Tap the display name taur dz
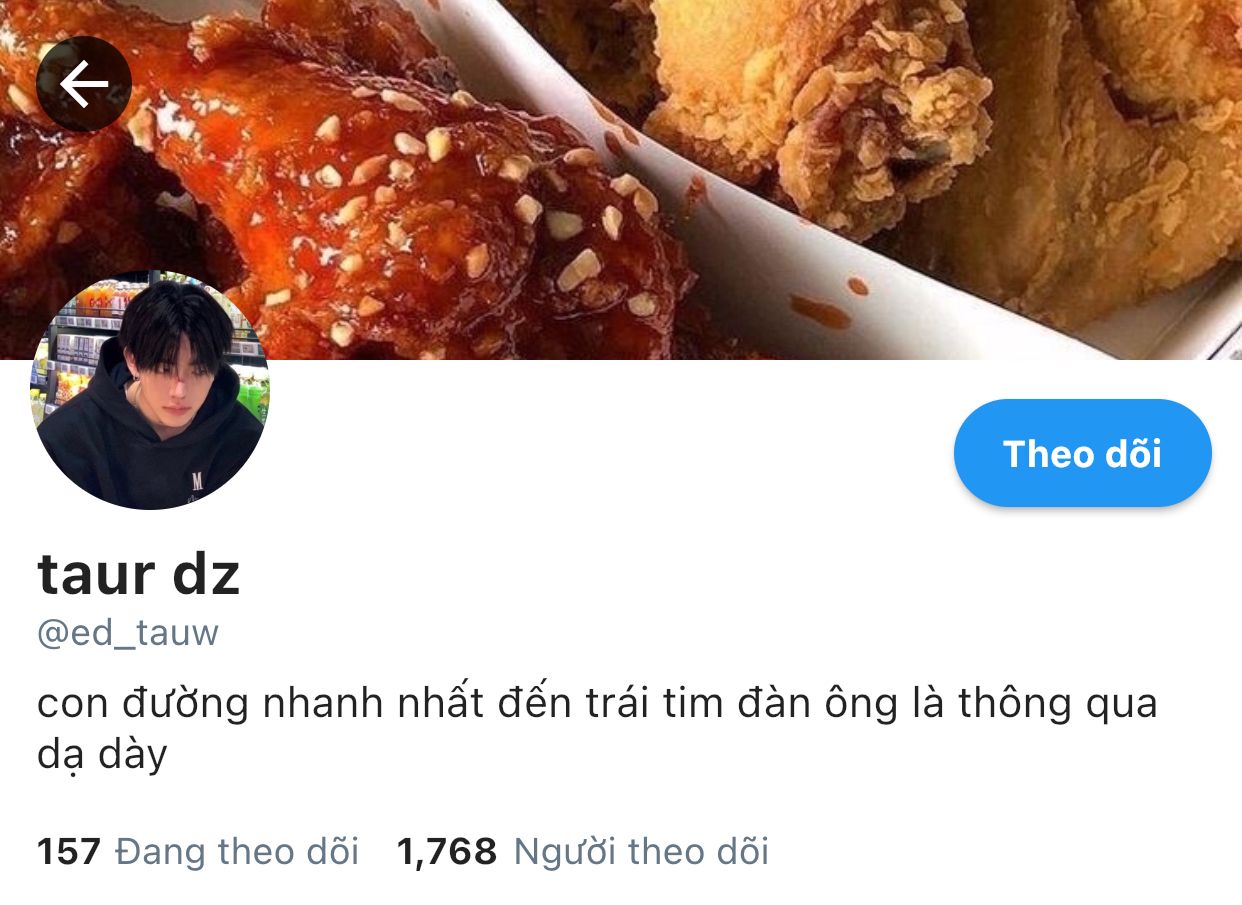The image size is (1242, 905). click(139, 574)
